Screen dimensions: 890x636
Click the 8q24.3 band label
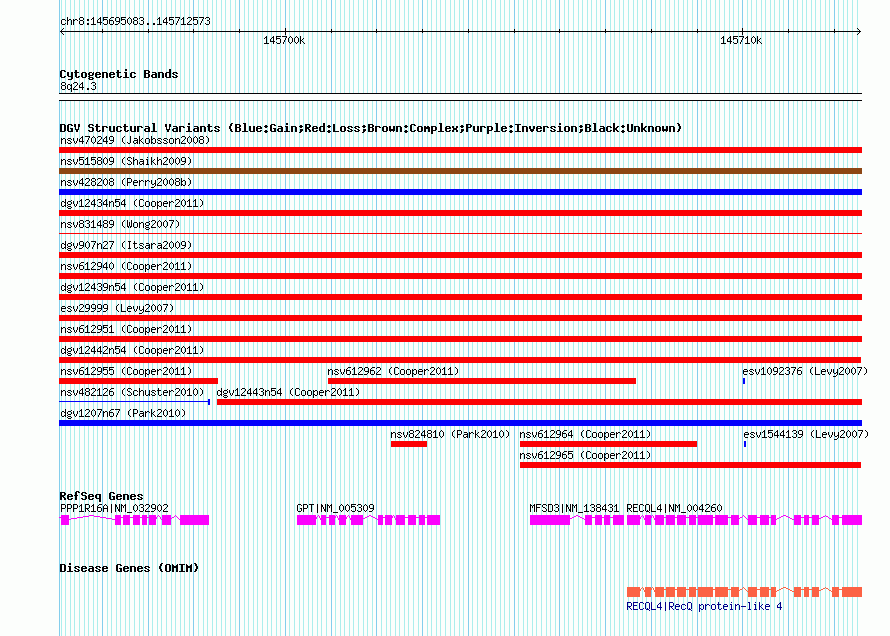click(x=78, y=86)
